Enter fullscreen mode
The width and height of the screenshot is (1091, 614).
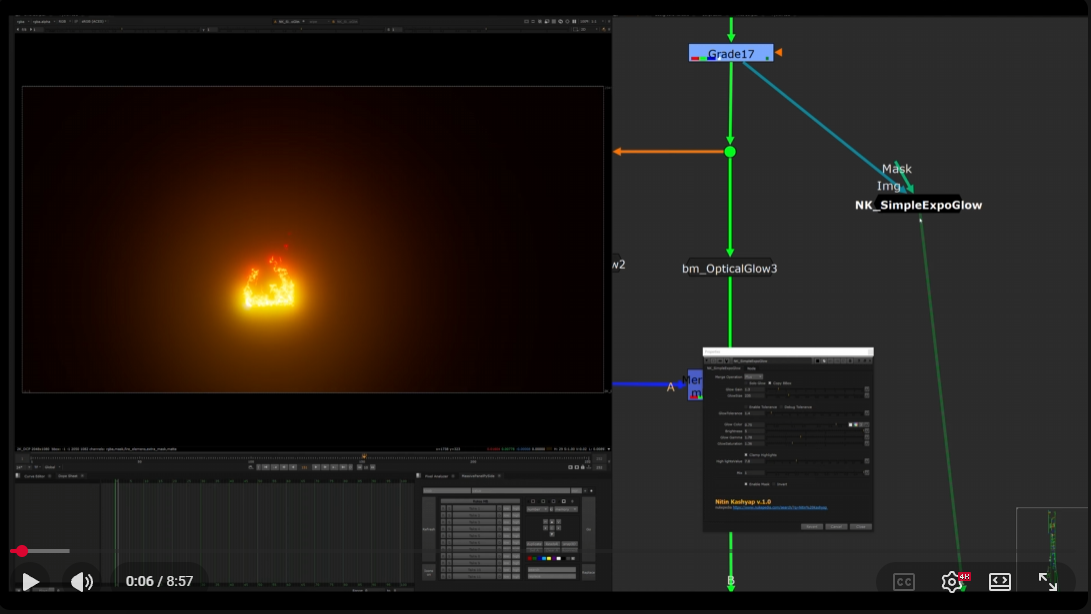pos(1048,581)
